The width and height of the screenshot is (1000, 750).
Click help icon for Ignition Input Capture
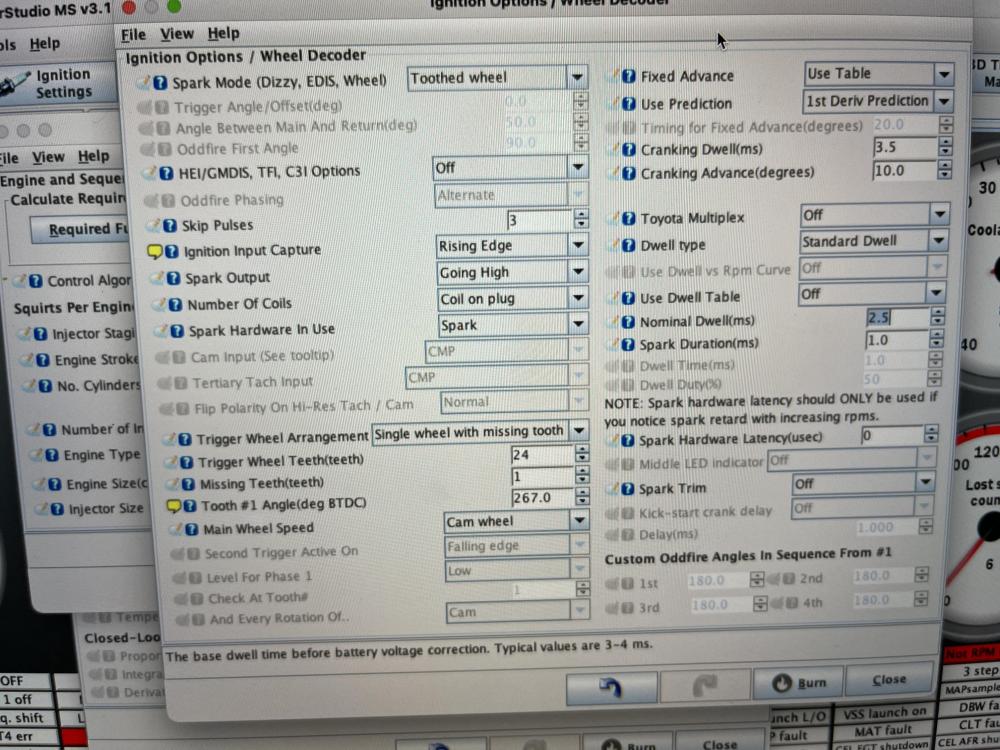[172, 251]
